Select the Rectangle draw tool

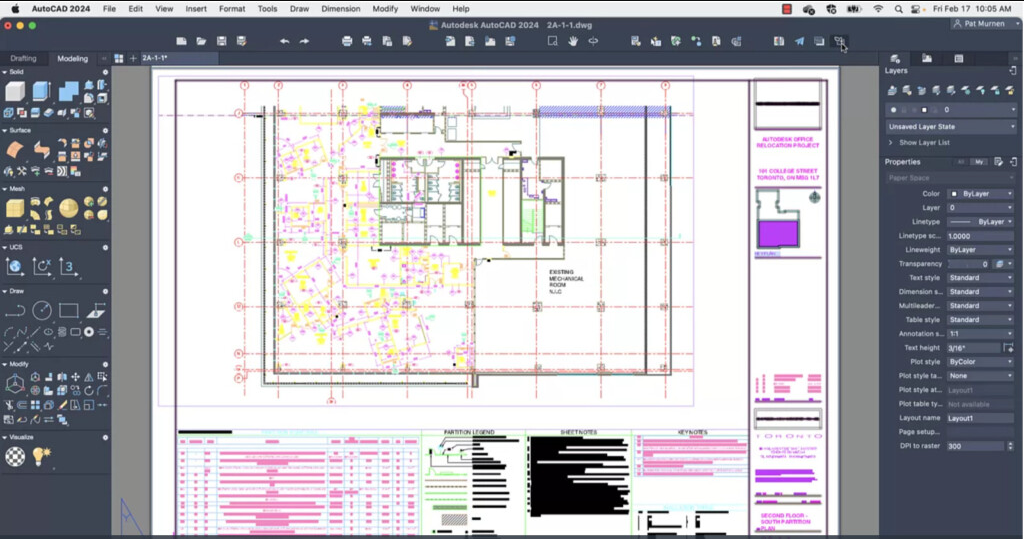[x=68, y=311]
